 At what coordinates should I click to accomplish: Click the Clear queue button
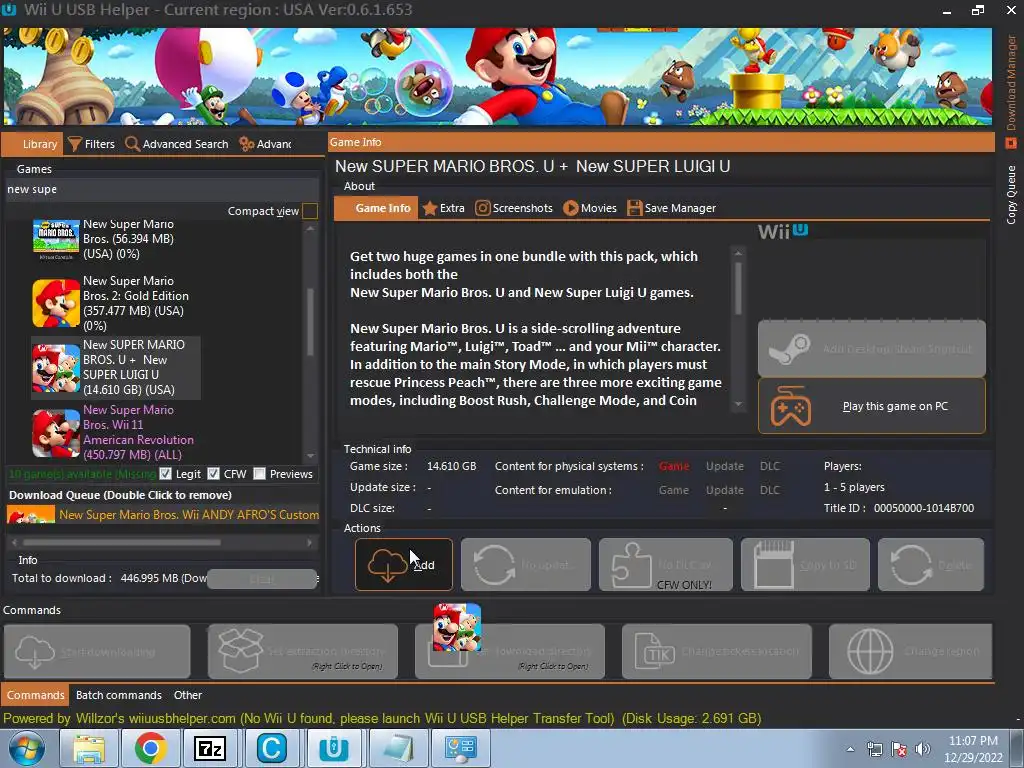[262, 579]
